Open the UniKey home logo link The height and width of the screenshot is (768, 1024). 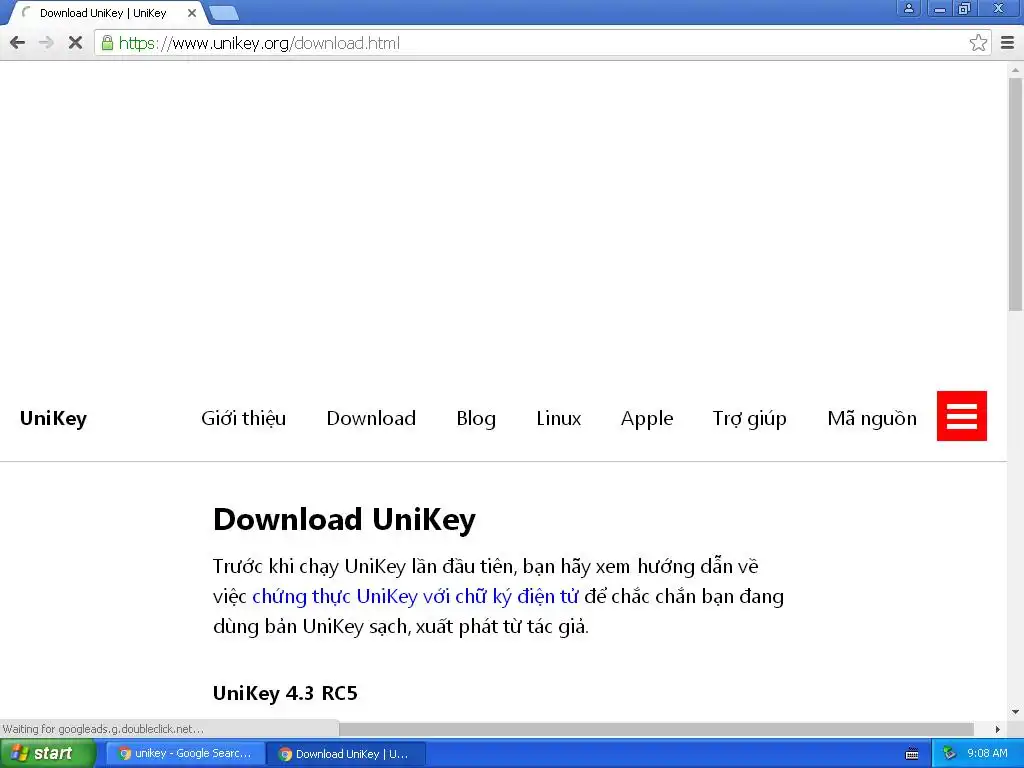(x=54, y=418)
